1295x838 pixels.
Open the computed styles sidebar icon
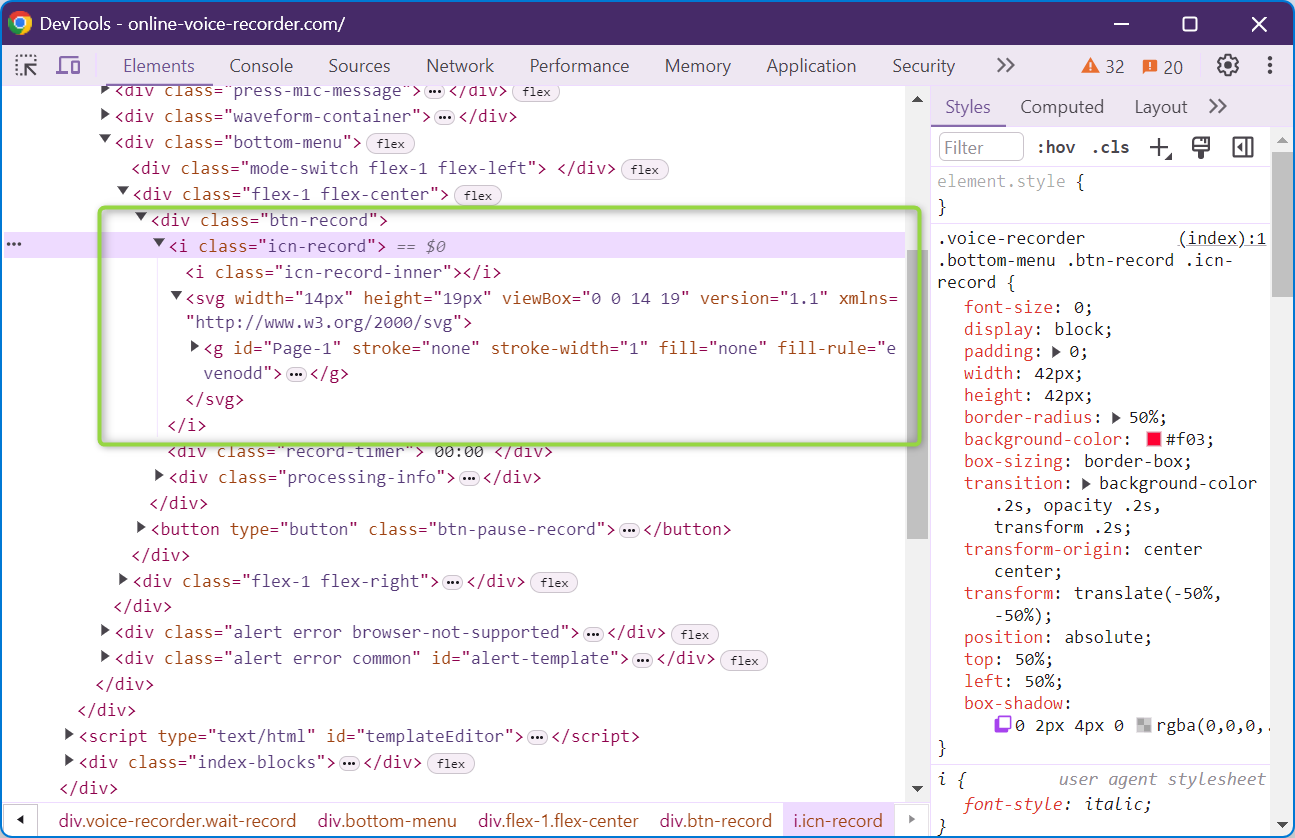click(x=1243, y=148)
